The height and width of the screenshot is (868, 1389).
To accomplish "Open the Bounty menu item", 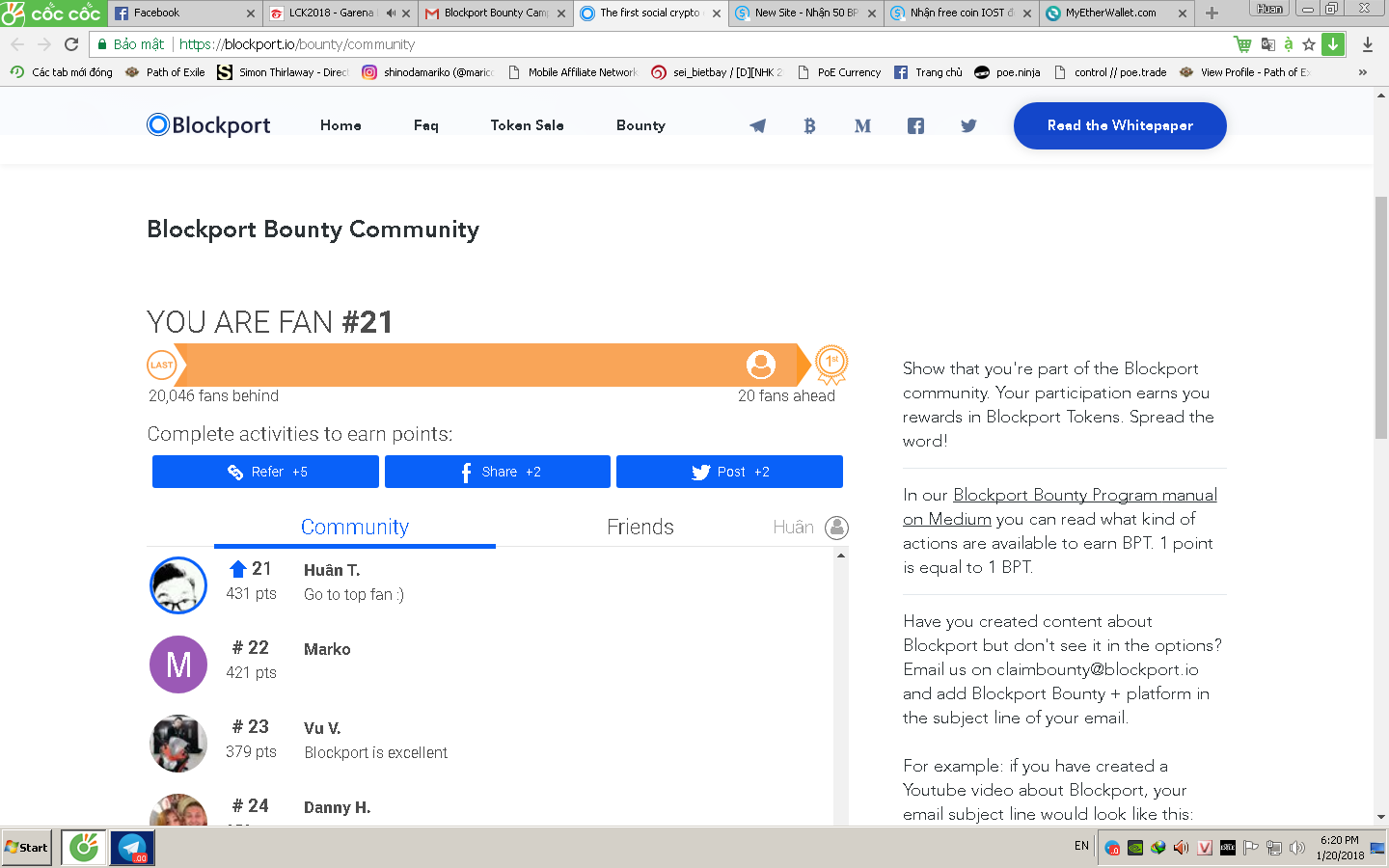I will click(640, 125).
